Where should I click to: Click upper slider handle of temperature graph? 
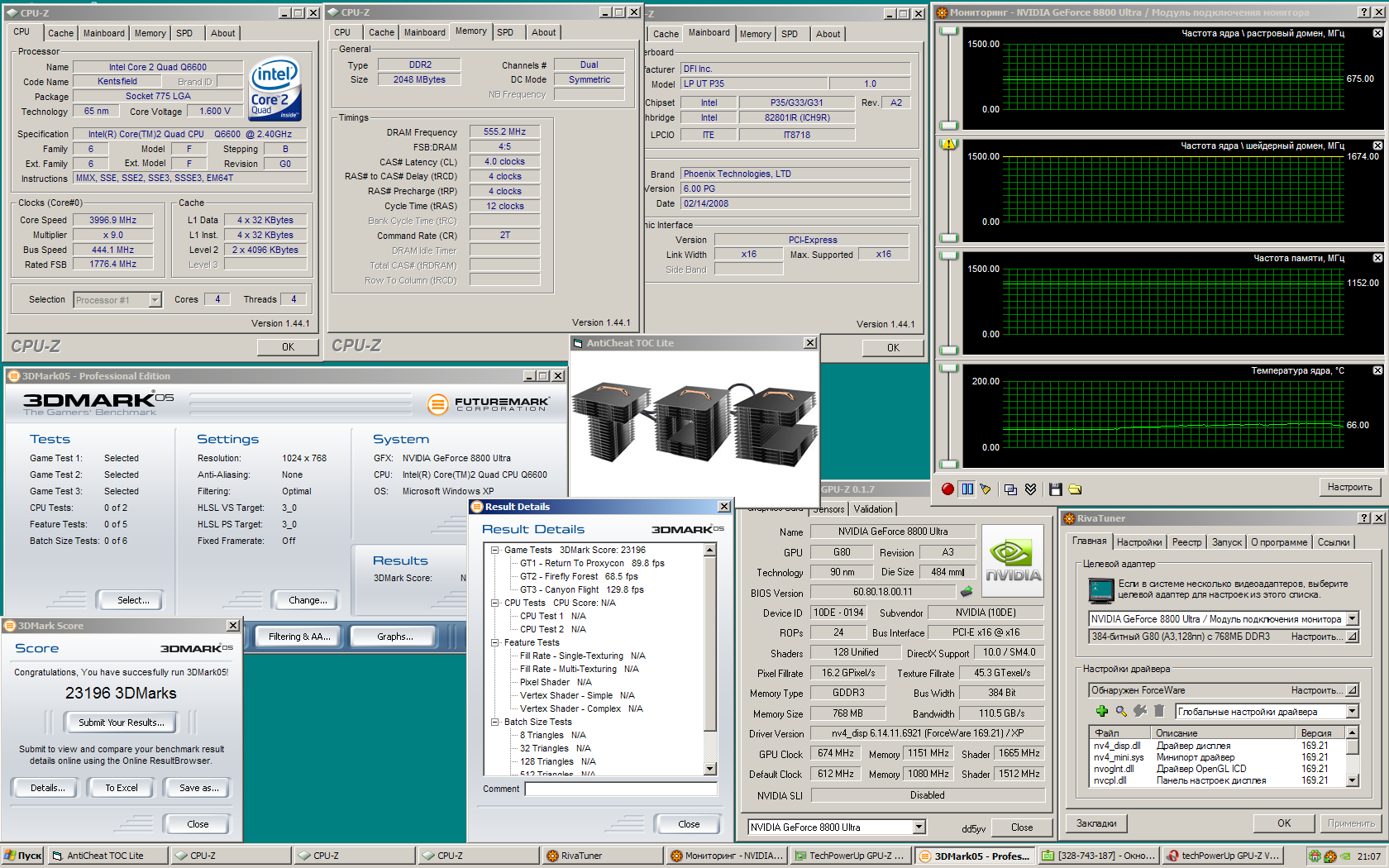click(949, 368)
